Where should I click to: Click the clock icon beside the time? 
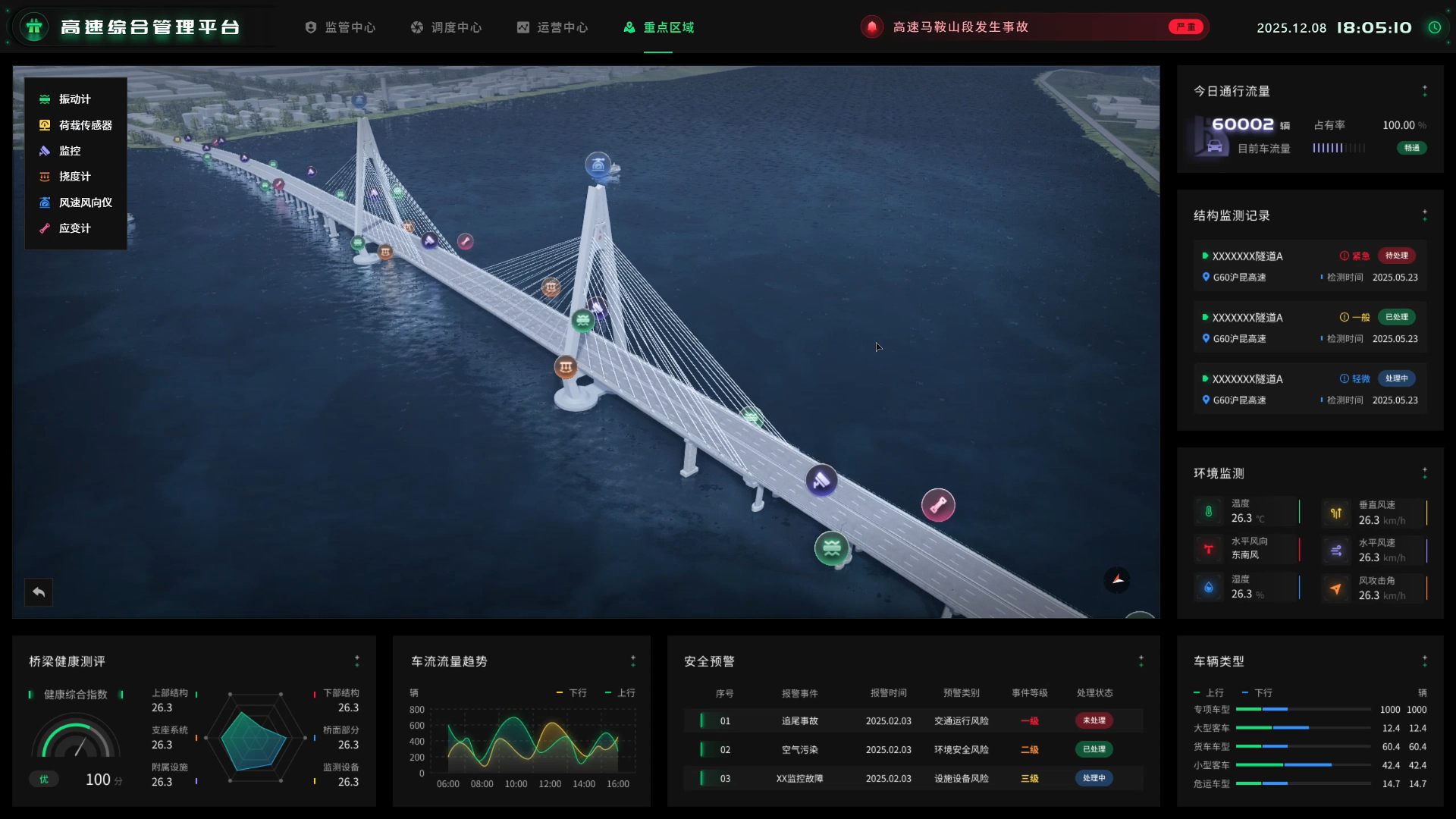point(1435,27)
